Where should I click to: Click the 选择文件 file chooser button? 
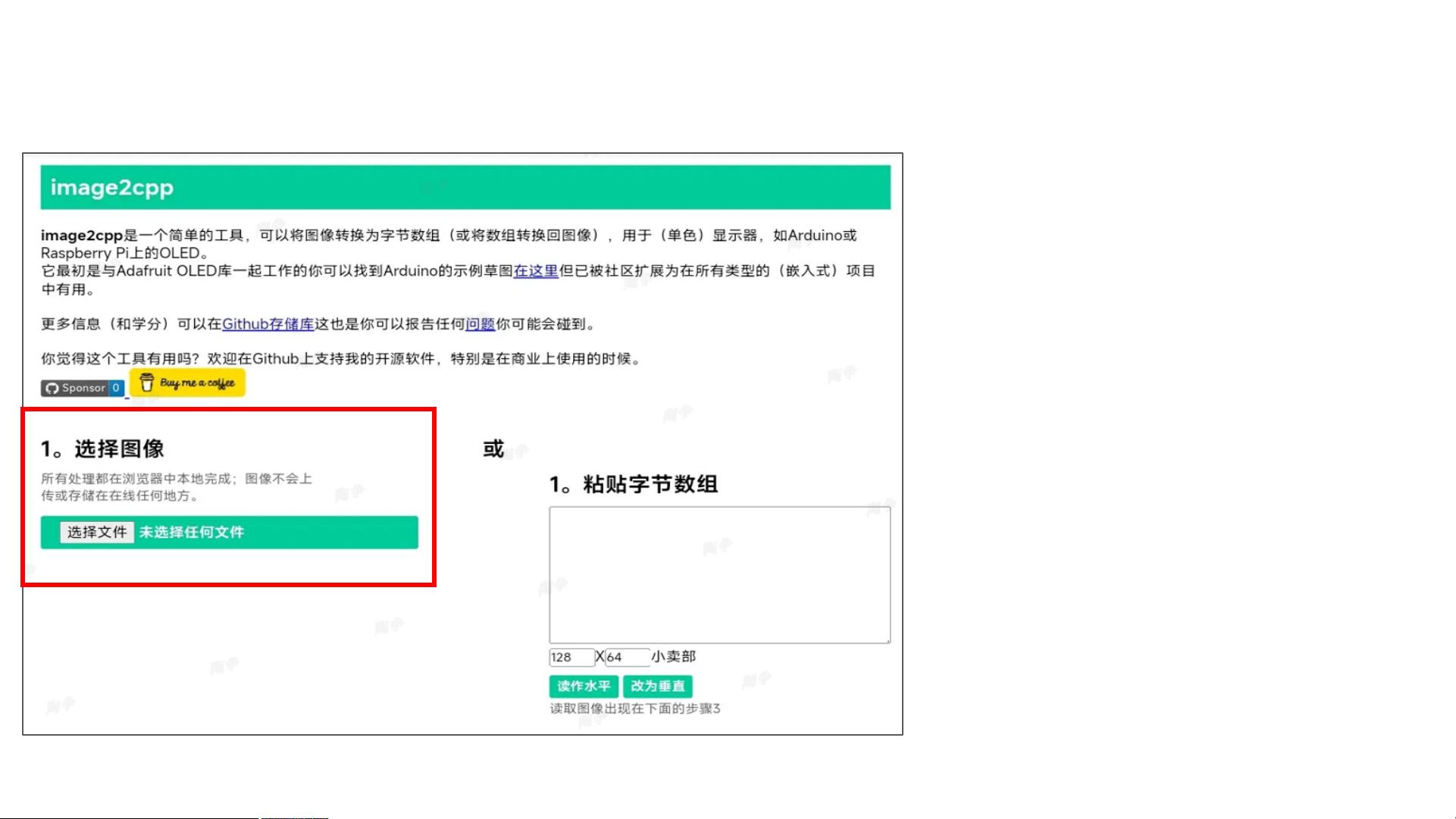click(96, 533)
